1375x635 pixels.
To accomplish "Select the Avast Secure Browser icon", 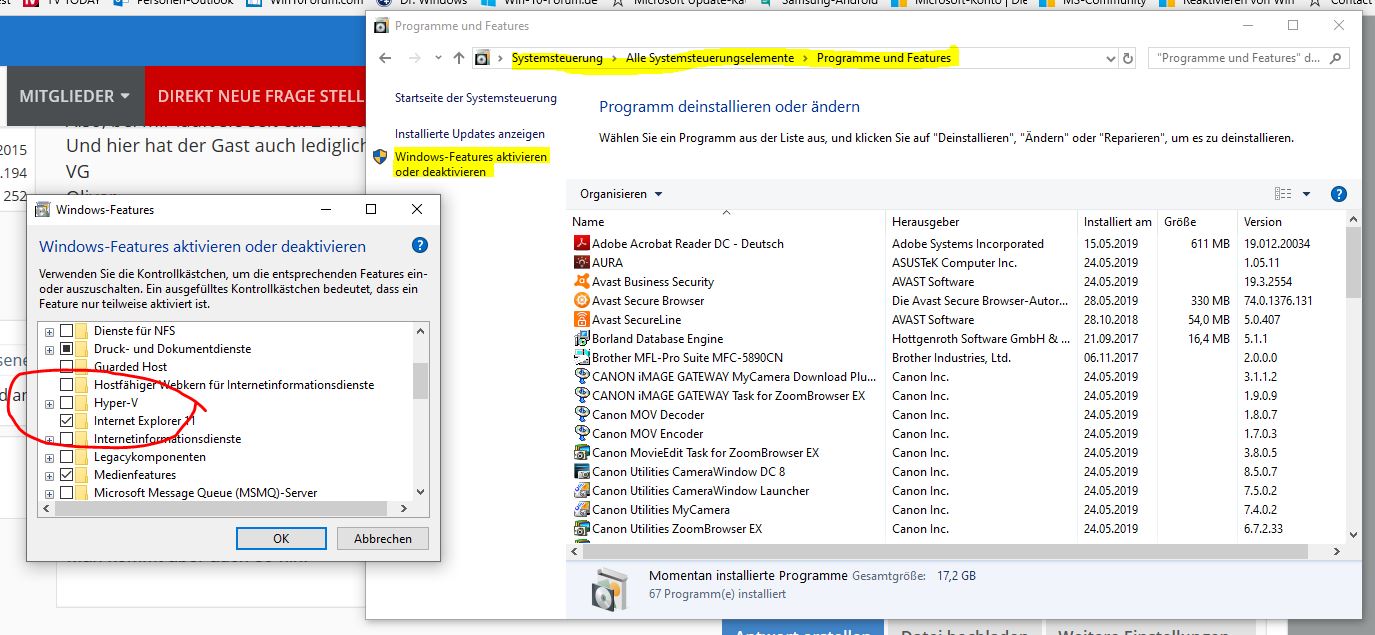I will coord(582,300).
